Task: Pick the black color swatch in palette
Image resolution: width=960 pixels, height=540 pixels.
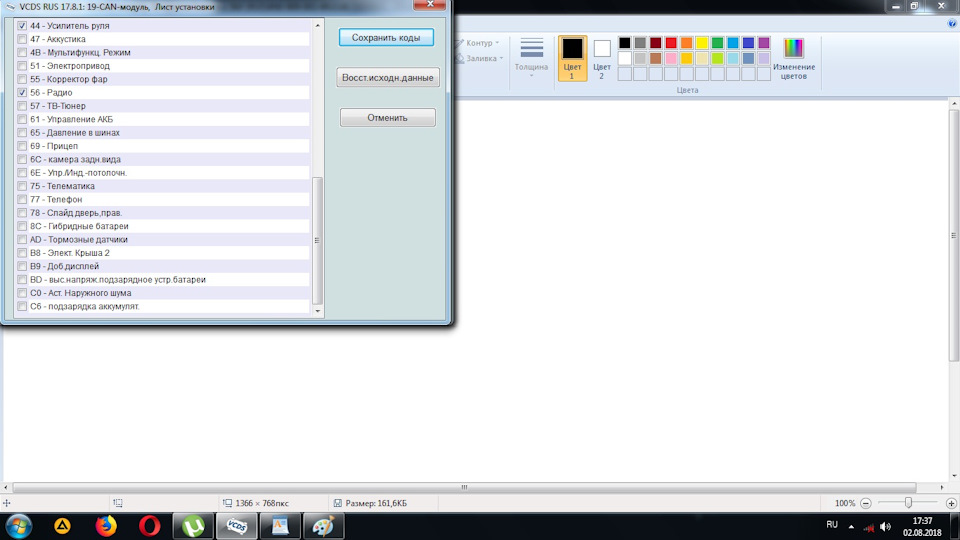Action: click(624, 43)
